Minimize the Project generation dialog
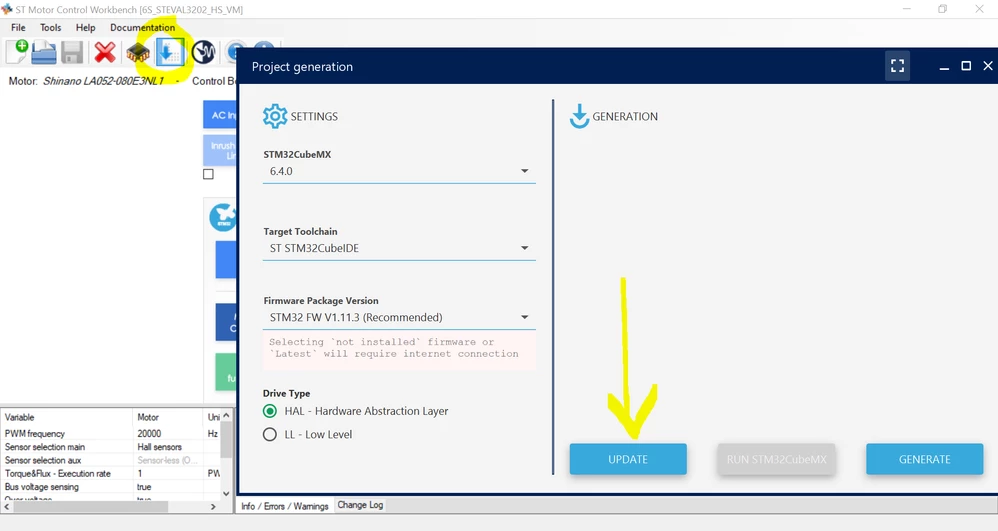Screen dimensions: 998x531 click(945, 66)
